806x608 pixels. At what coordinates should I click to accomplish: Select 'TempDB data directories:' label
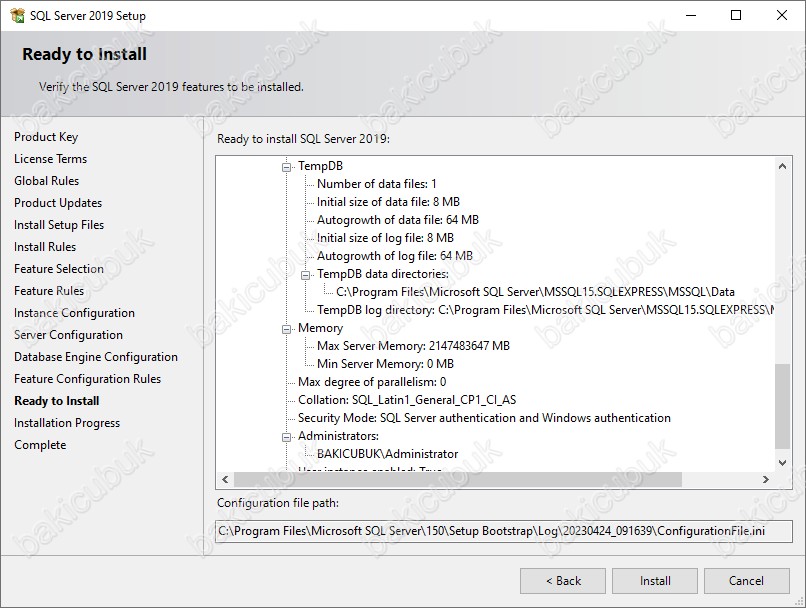pyautogui.click(x=382, y=274)
